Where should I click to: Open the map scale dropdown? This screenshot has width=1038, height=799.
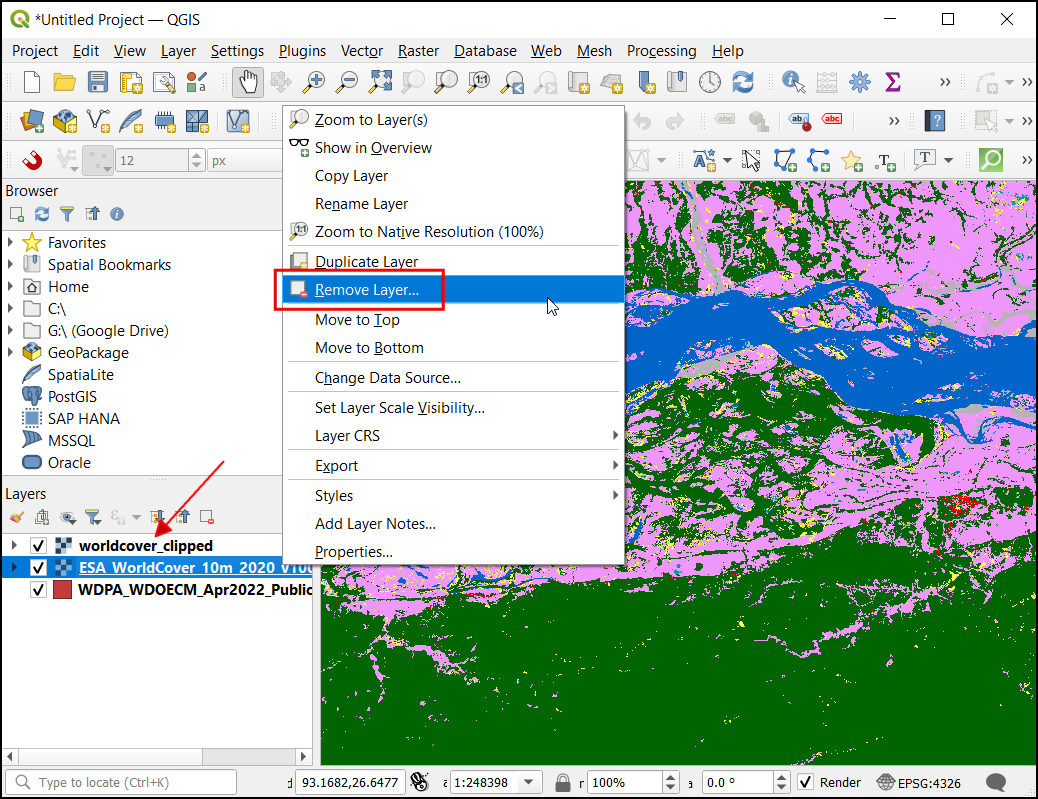[x=530, y=782]
